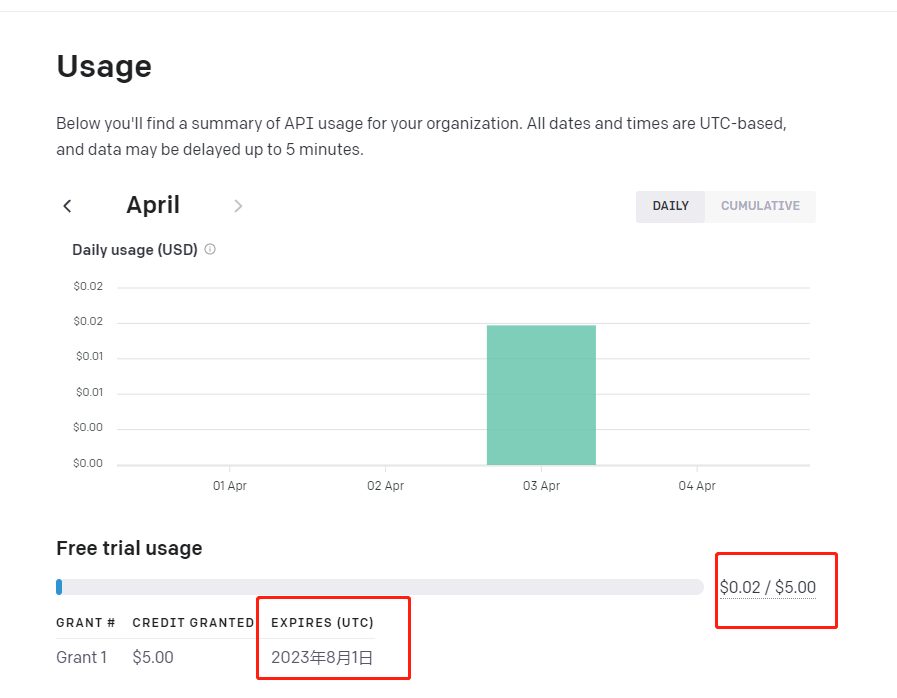Select the 2023年8月1日 expiry date cell
This screenshot has width=897, height=698.
pos(322,658)
